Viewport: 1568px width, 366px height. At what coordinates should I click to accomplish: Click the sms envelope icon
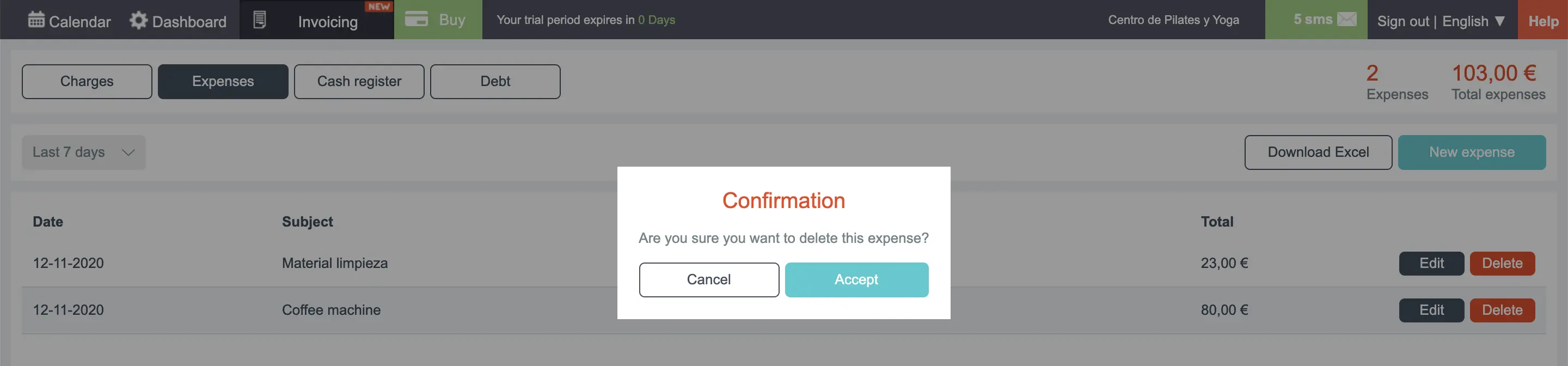[x=1347, y=20]
